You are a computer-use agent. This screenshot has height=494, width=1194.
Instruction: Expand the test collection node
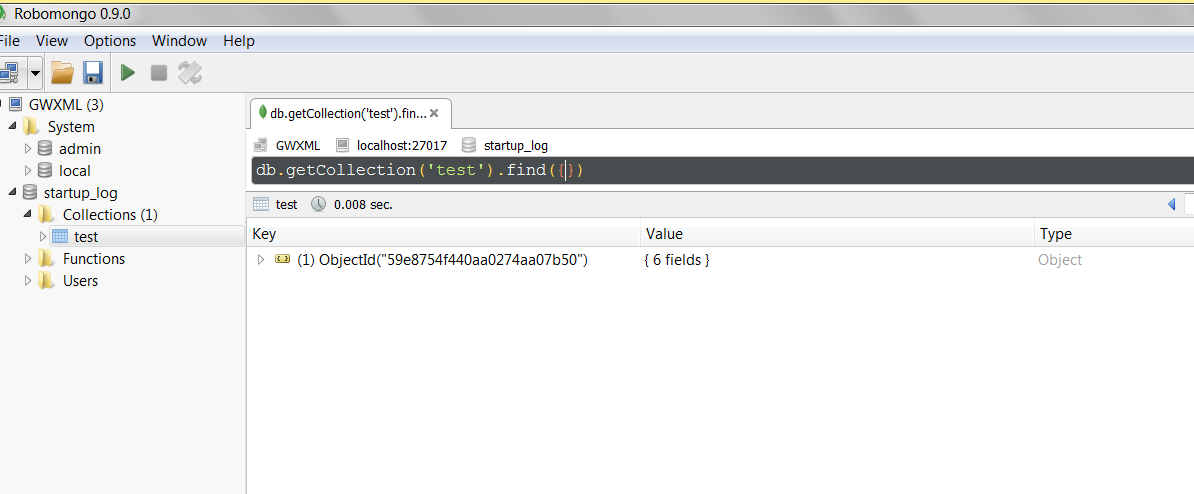(43, 237)
